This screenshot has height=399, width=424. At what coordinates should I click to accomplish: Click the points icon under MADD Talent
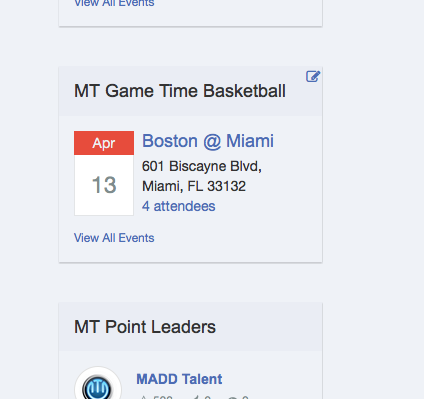tap(143, 397)
